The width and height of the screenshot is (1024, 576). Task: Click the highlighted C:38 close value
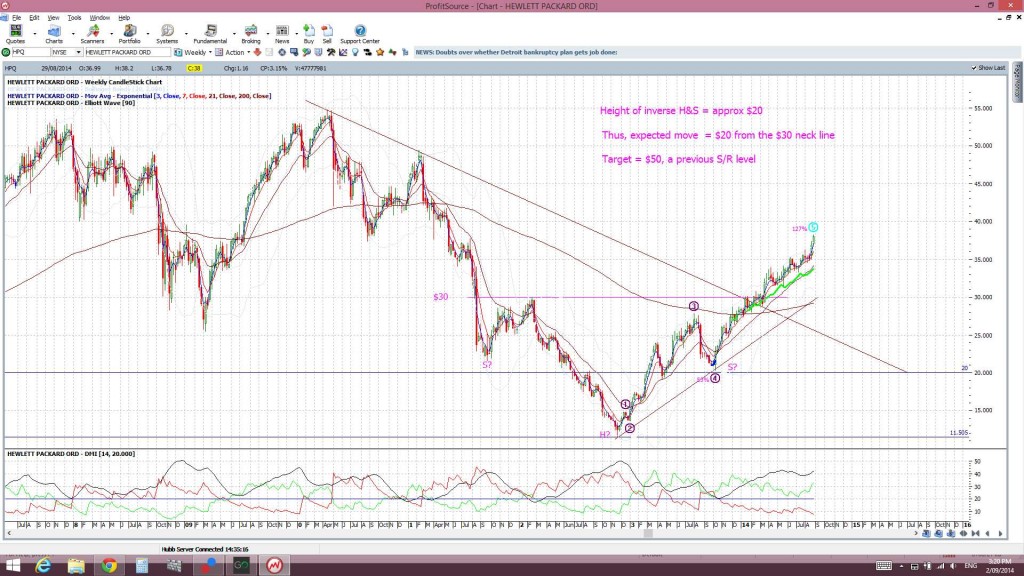194,68
